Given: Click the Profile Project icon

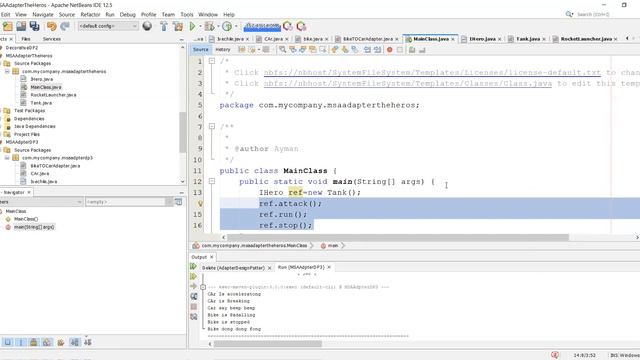Looking at the screenshot, I should pyautogui.click(x=227, y=27).
